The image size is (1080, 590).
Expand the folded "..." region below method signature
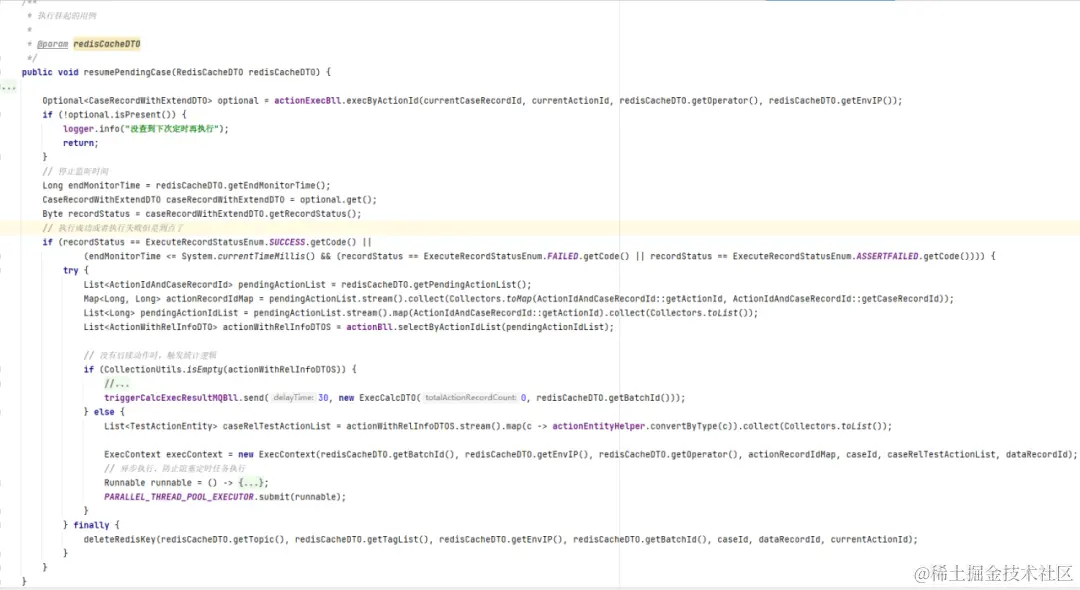[x=8, y=87]
